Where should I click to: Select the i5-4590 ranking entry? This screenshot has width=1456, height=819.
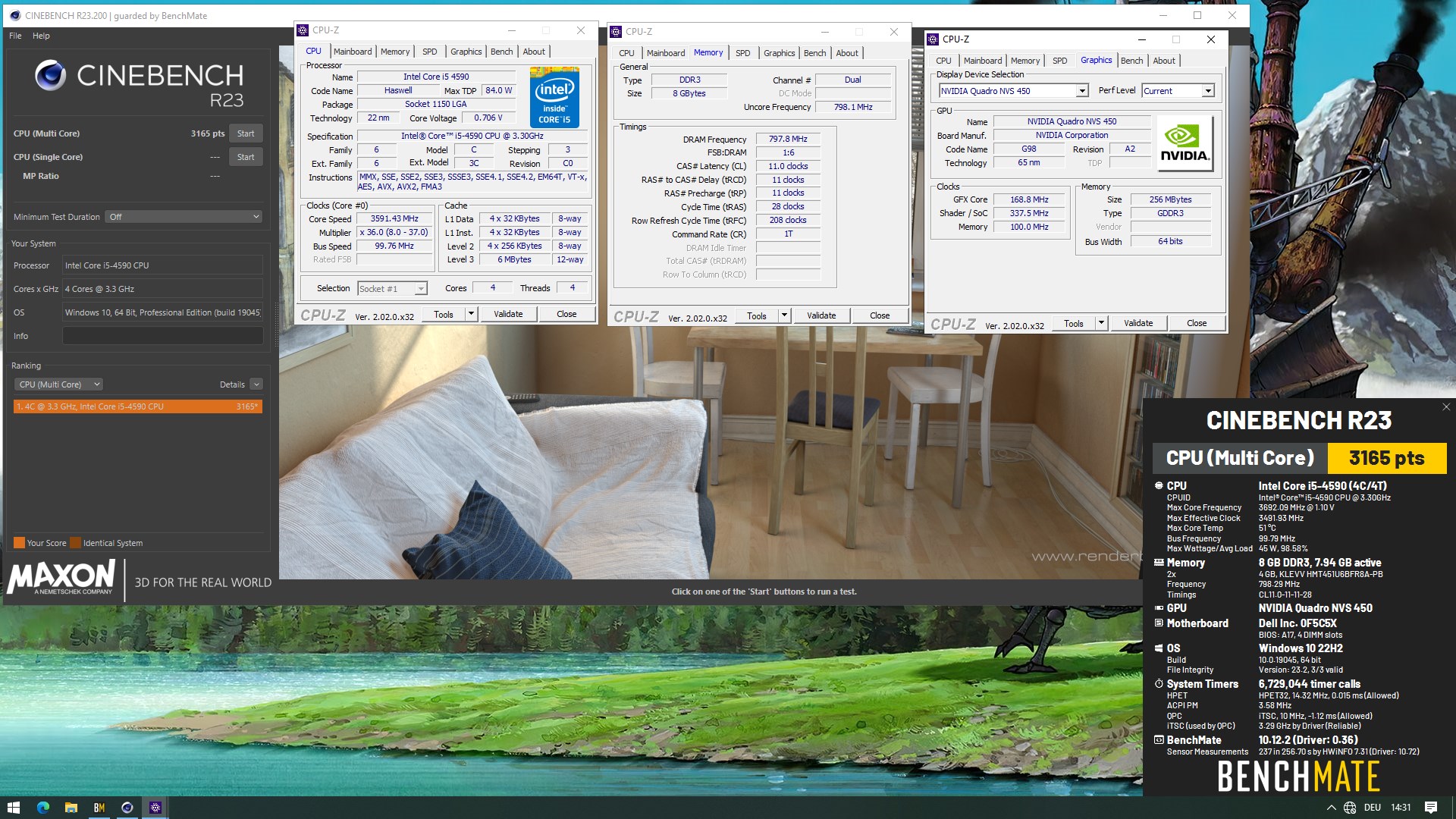[137, 406]
